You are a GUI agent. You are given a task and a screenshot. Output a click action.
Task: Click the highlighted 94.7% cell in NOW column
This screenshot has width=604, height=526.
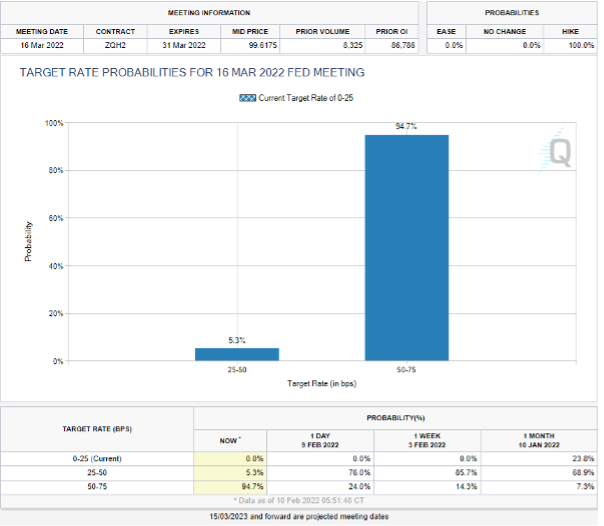230,485
